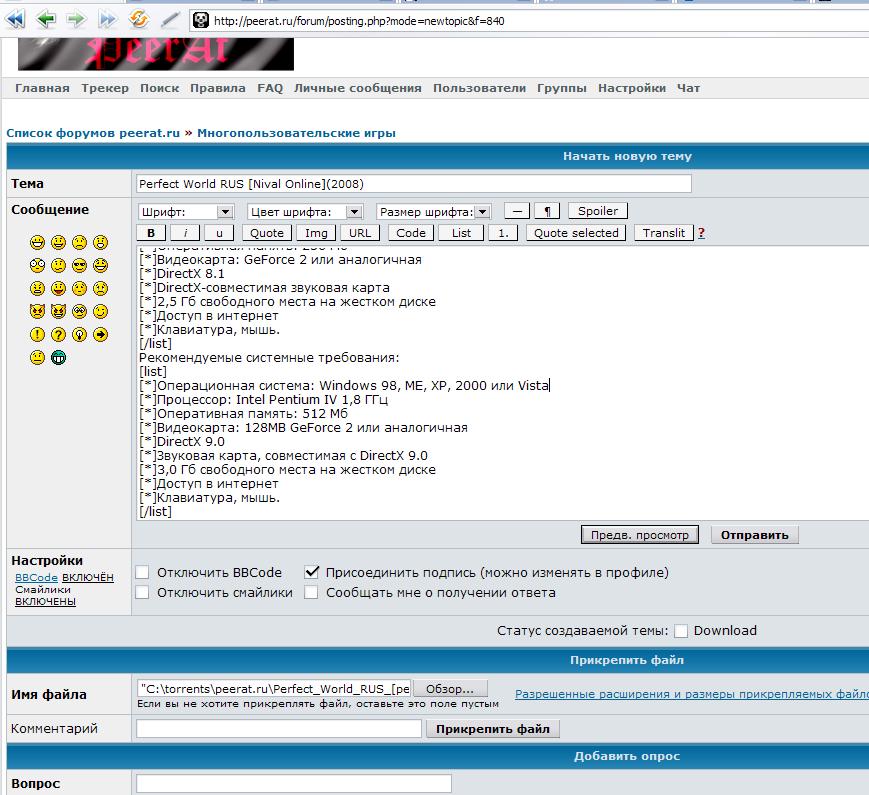Screen dimensions: 869x795
Task: Insert the shocked big-eyes smiley
Action: click(37, 266)
